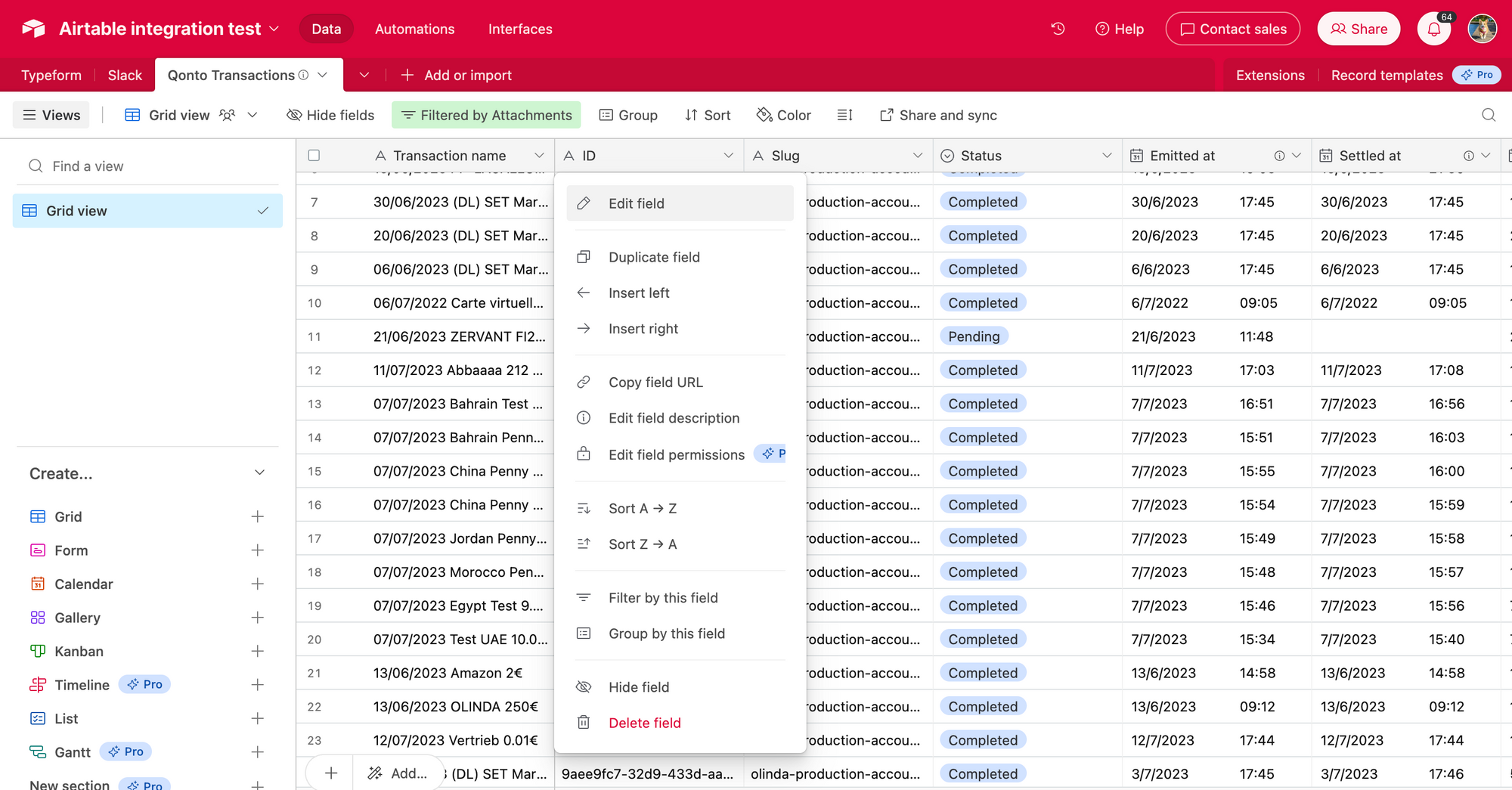Image resolution: width=1512 pixels, height=790 pixels.
Task: Open the base history via clock icon
Action: coord(1057,28)
